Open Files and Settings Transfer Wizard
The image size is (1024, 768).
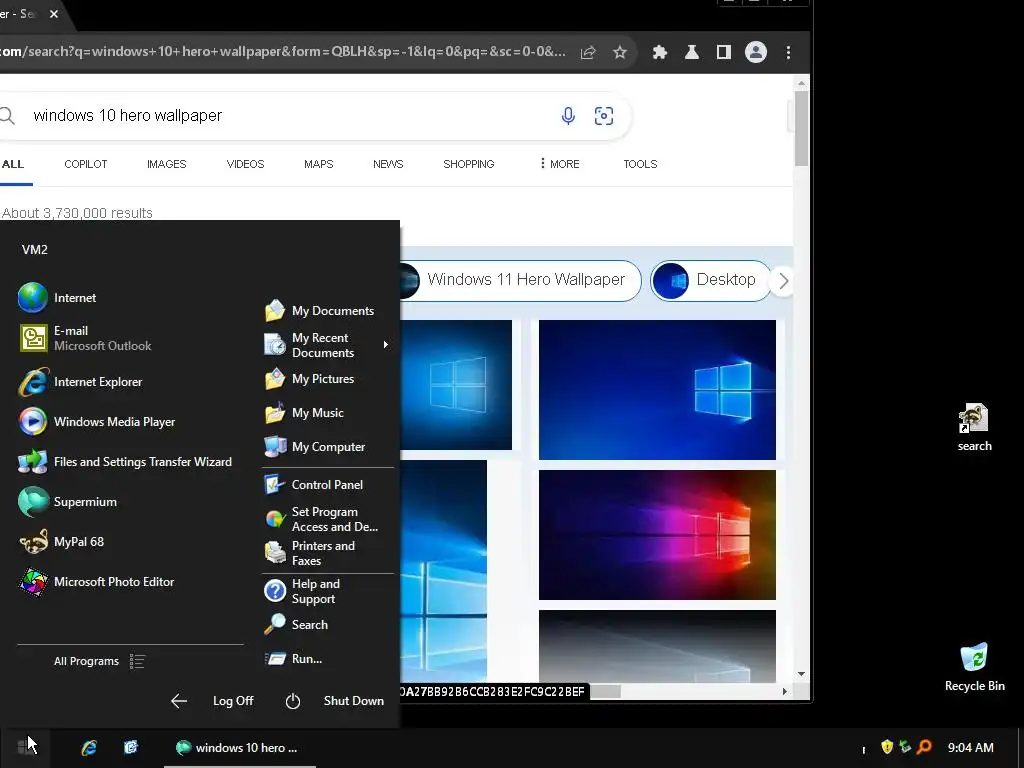point(125,462)
